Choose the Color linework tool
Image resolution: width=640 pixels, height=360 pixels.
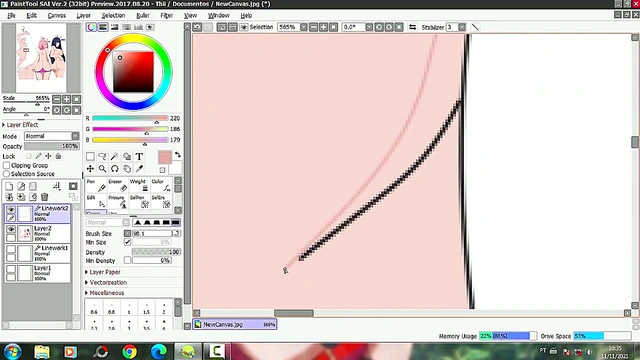(161, 185)
